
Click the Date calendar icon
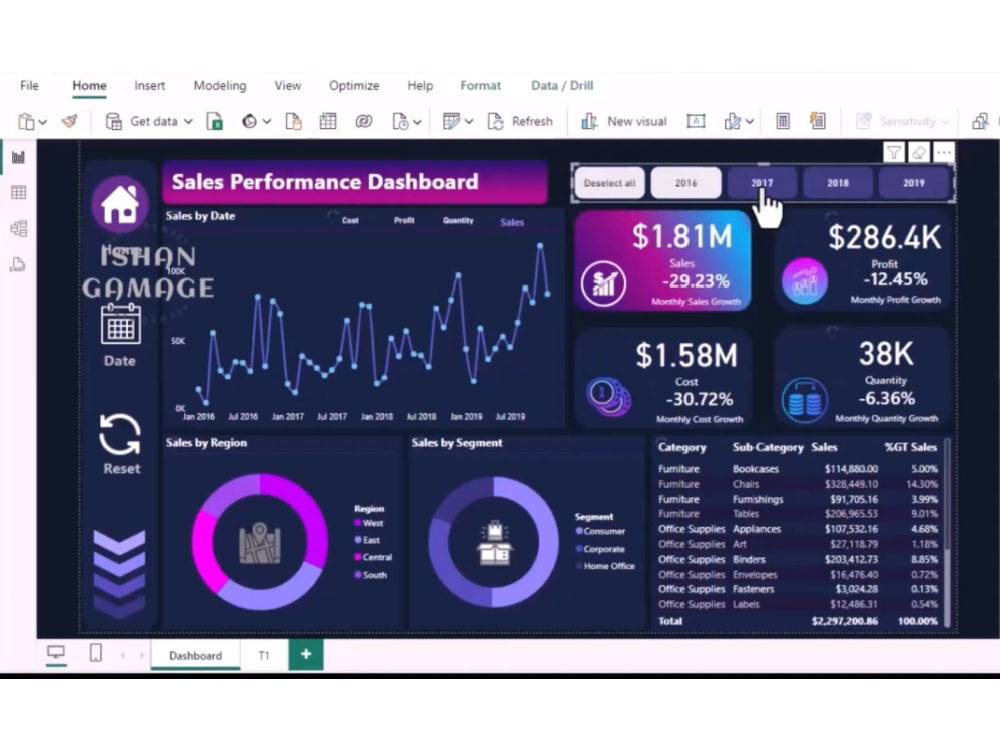pos(120,324)
